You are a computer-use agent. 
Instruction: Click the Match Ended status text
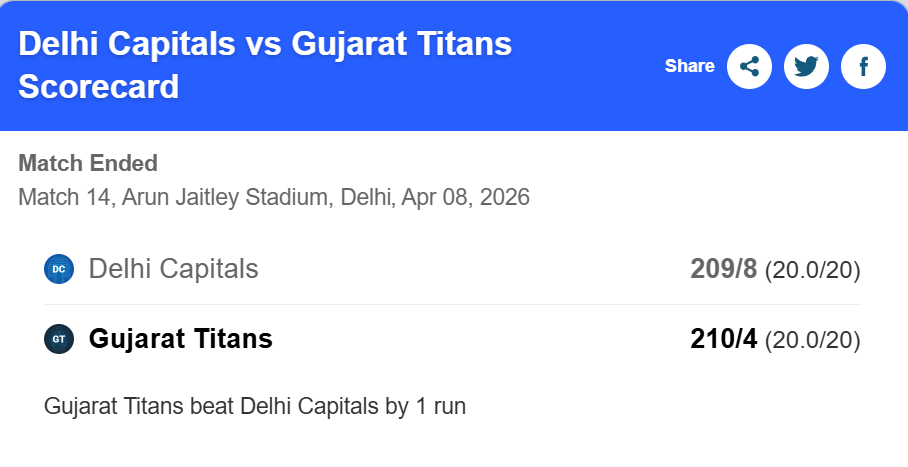click(88, 163)
